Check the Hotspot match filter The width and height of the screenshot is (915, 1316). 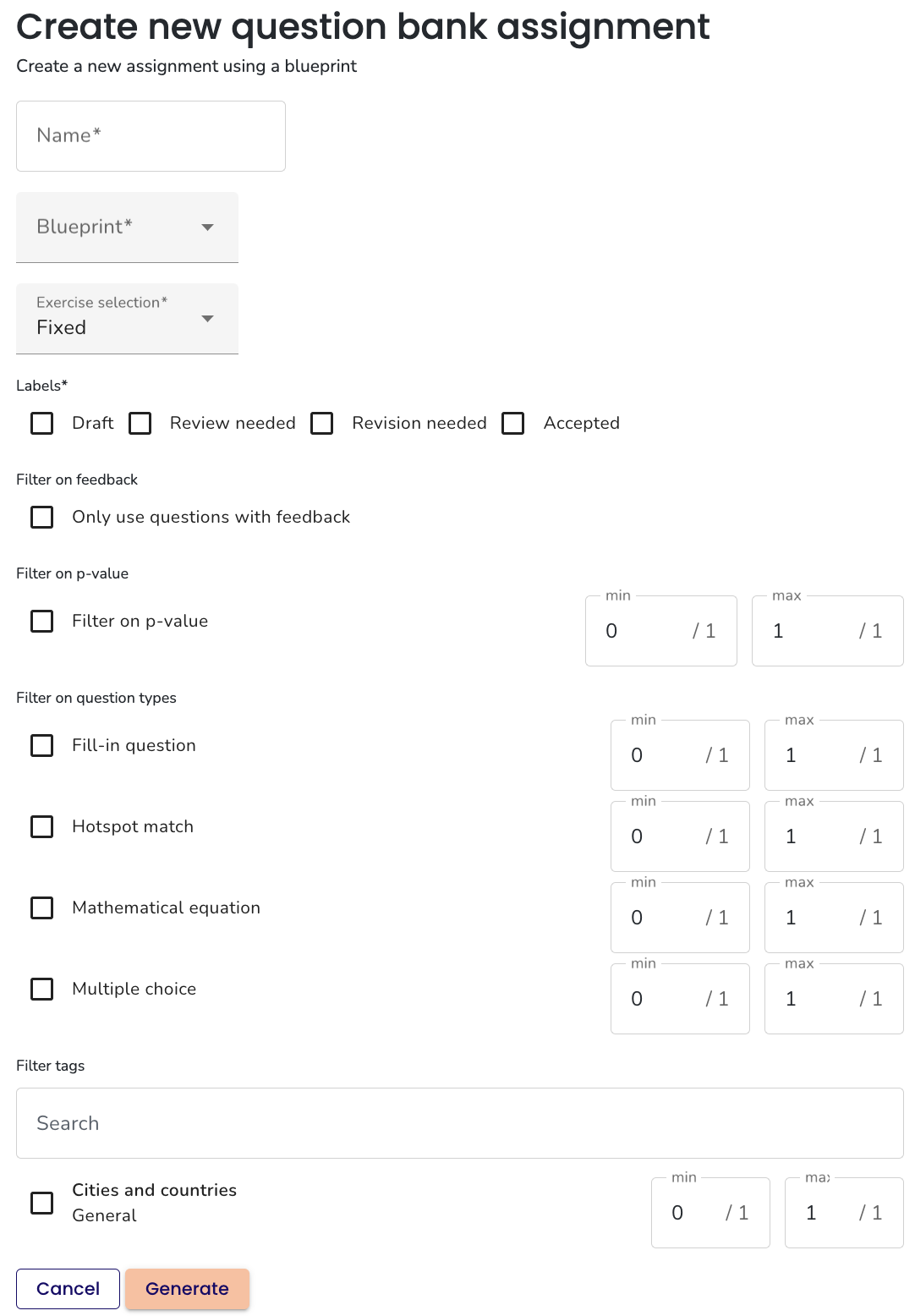tap(41, 826)
